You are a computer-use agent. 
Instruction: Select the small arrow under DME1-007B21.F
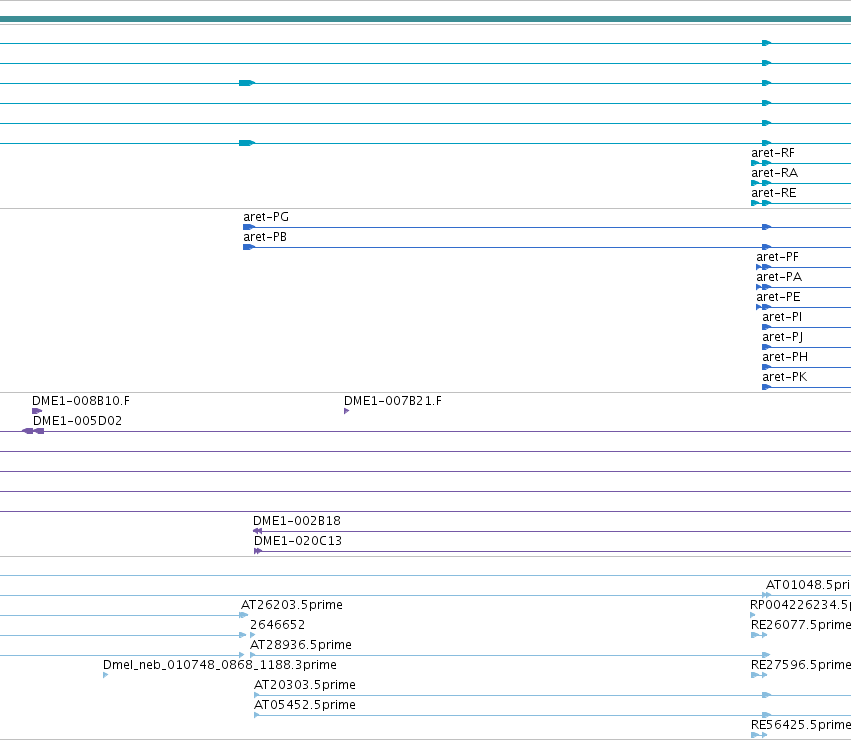[x=346, y=411]
